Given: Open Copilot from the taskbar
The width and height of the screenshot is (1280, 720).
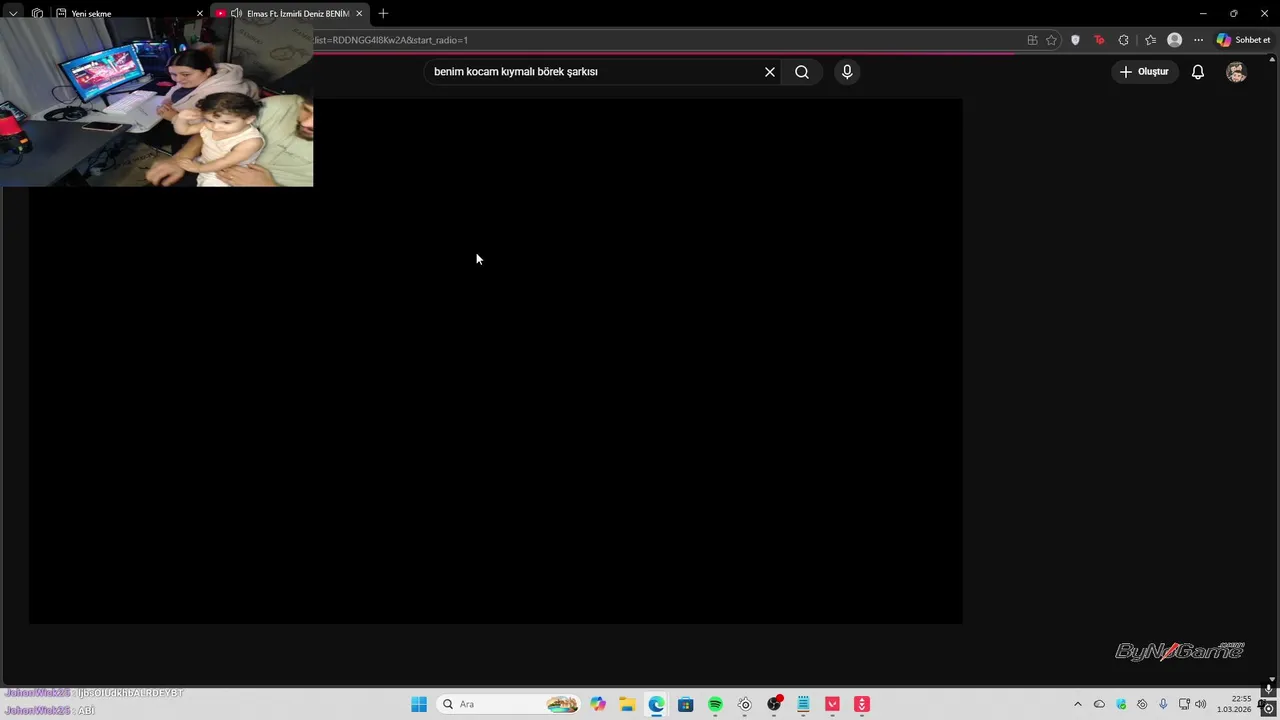Looking at the screenshot, I should [598, 704].
